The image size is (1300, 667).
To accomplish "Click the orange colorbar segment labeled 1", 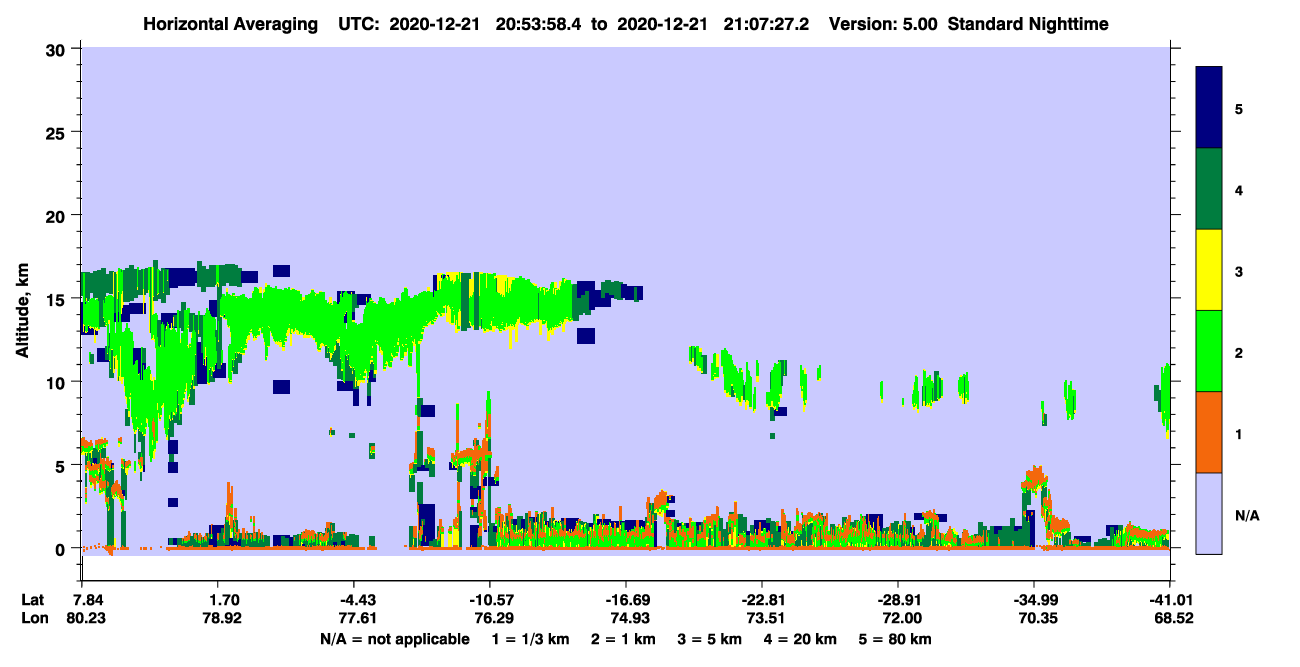I will (1209, 432).
